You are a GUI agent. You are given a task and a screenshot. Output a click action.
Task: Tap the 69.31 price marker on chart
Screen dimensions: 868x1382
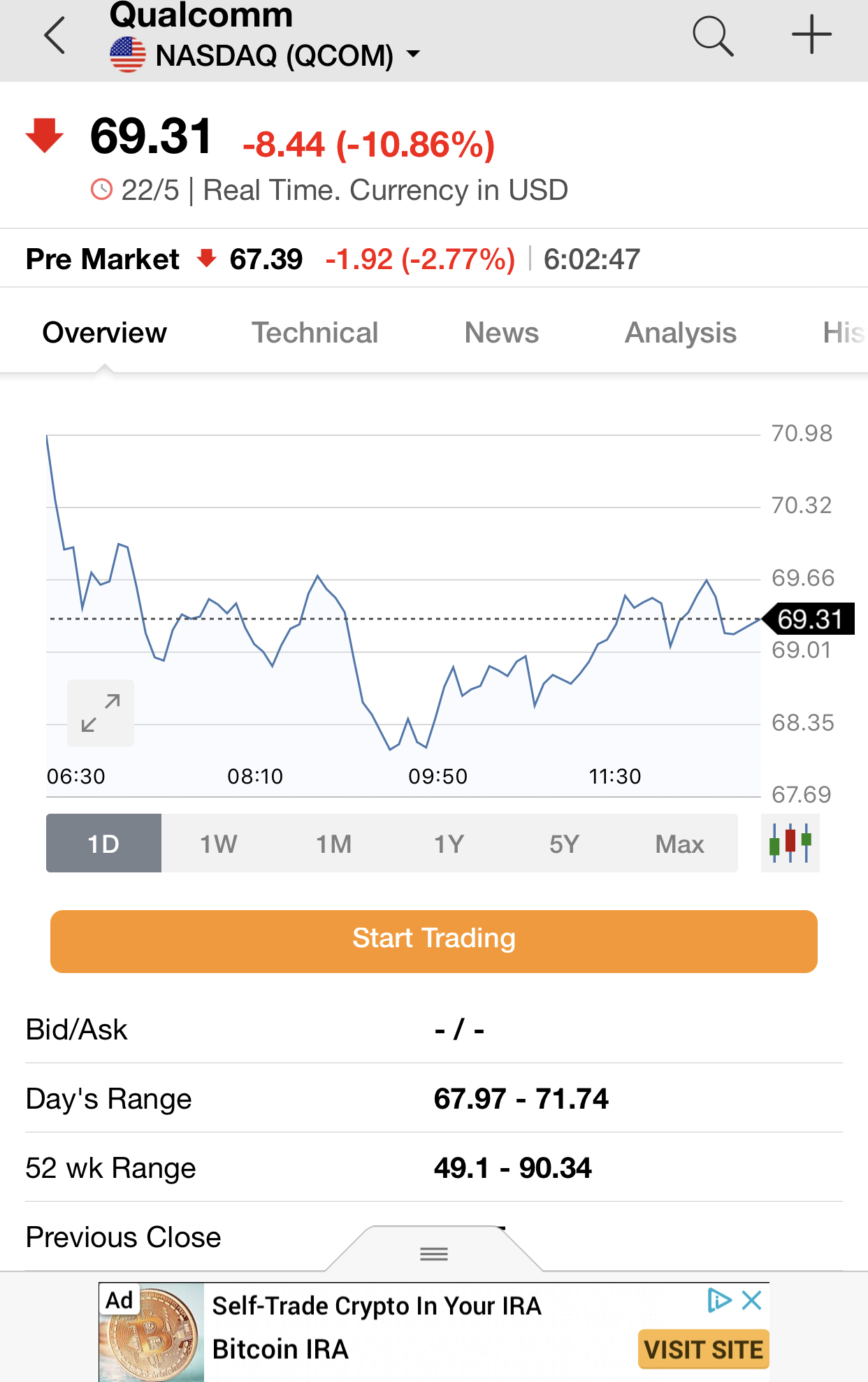809,619
